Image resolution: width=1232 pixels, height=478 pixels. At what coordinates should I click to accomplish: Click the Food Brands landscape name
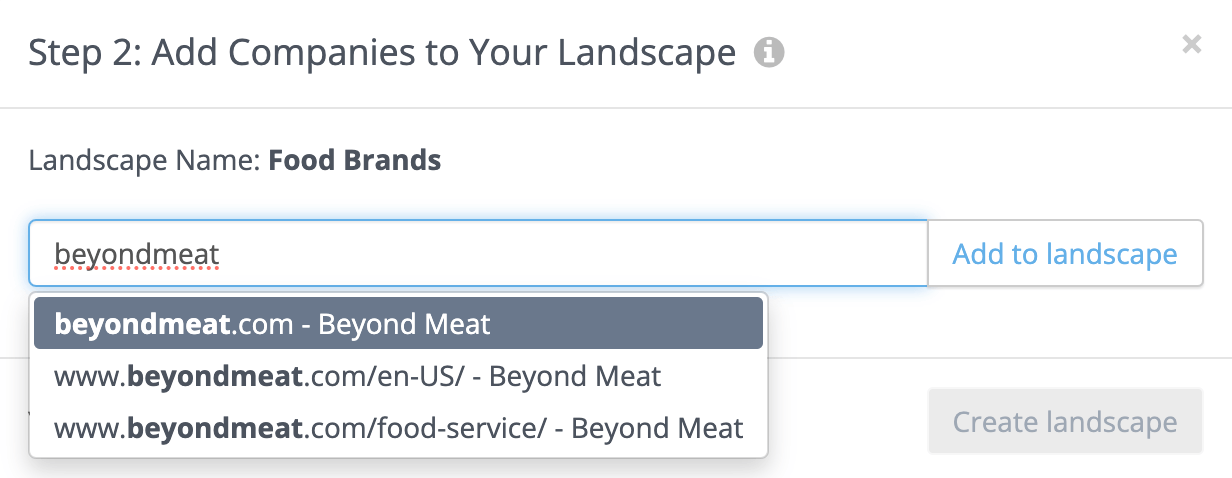point(355,160)
